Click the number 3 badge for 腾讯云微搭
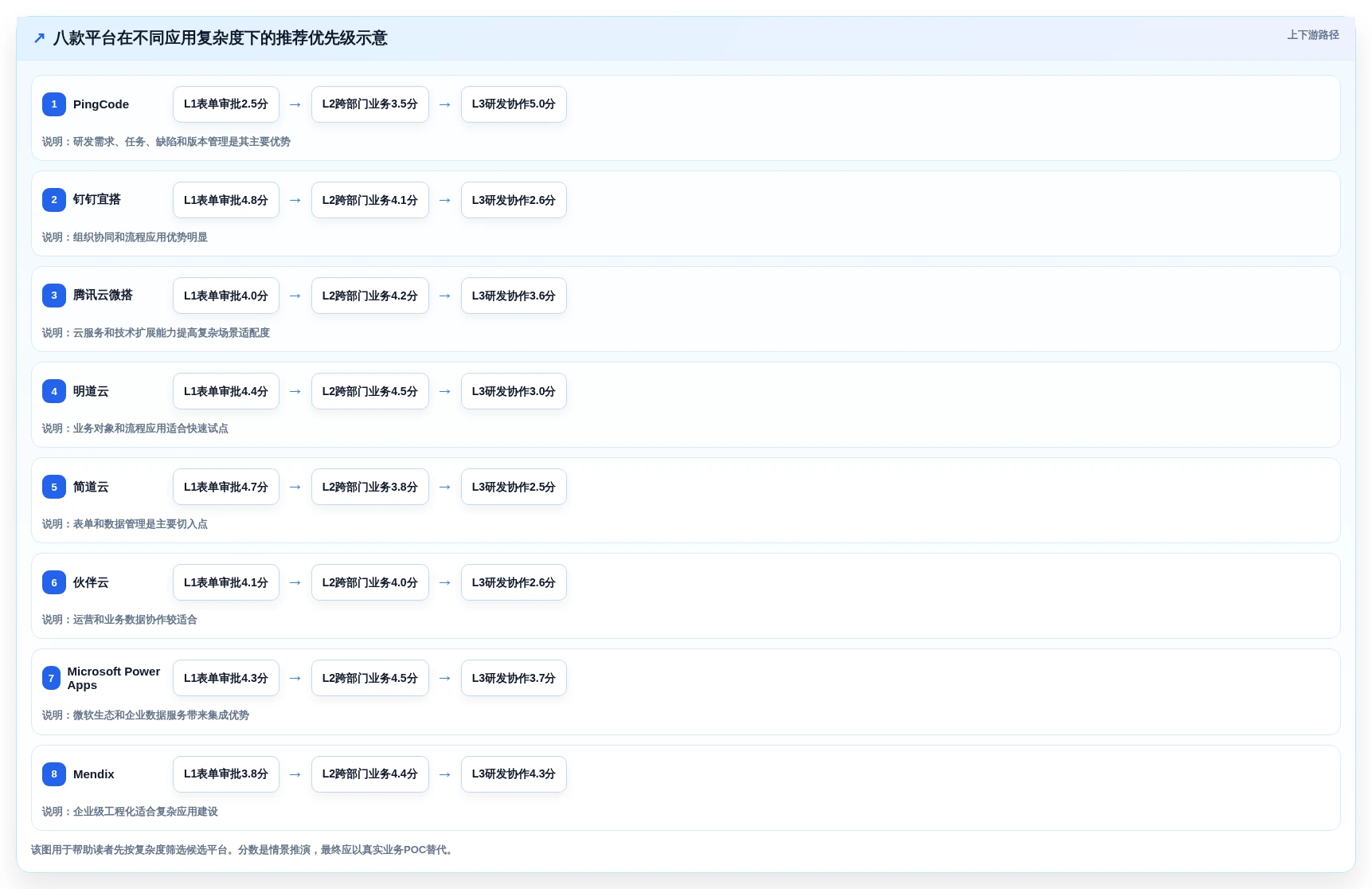The width and height of the screenshot is (1372, 889). tap(54, 296)
